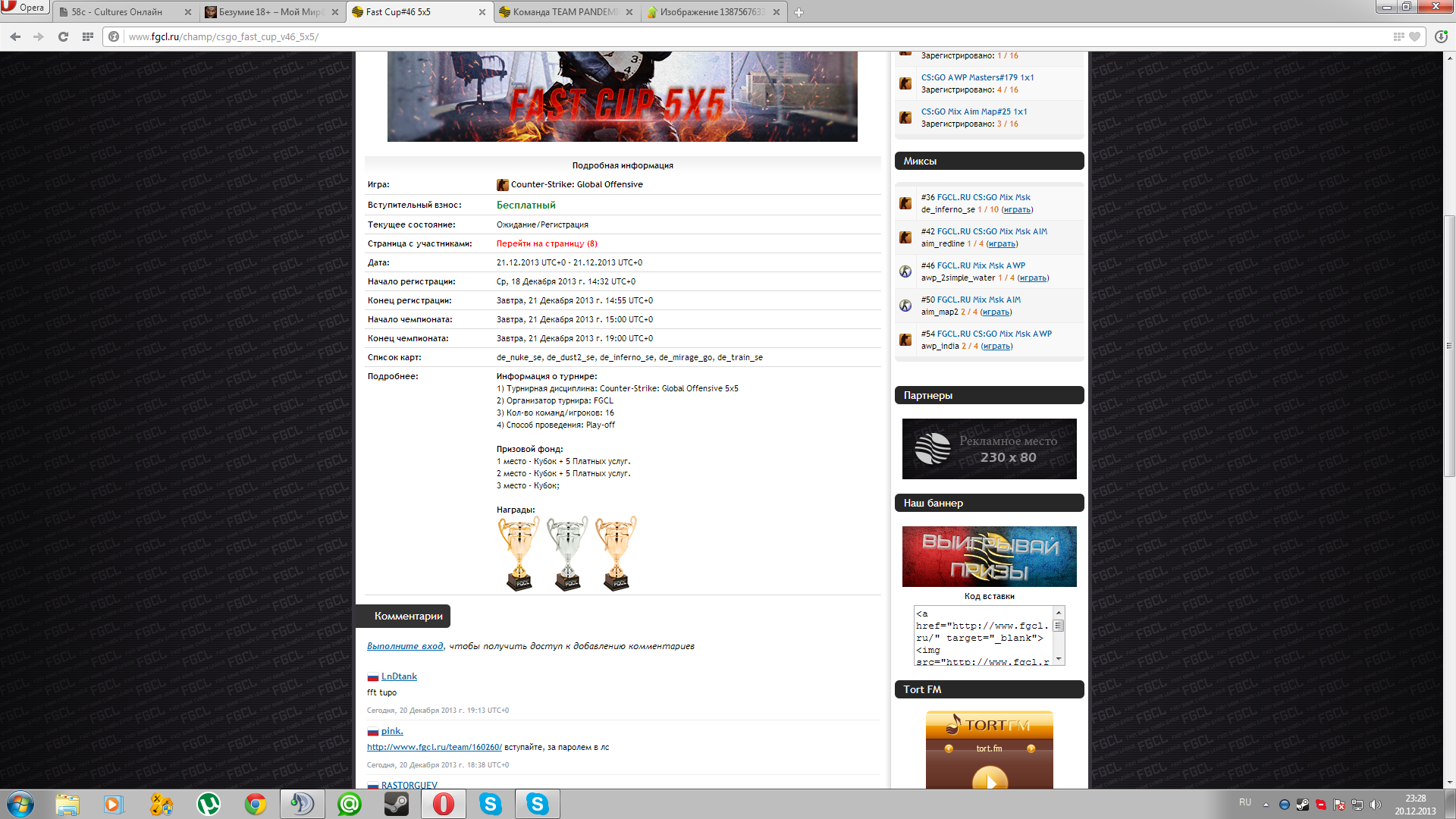Click the 'Выигрывай призы' banner
Image resolution: width=1456 pixels, height=819 pixels.
[x=989, y=557]
